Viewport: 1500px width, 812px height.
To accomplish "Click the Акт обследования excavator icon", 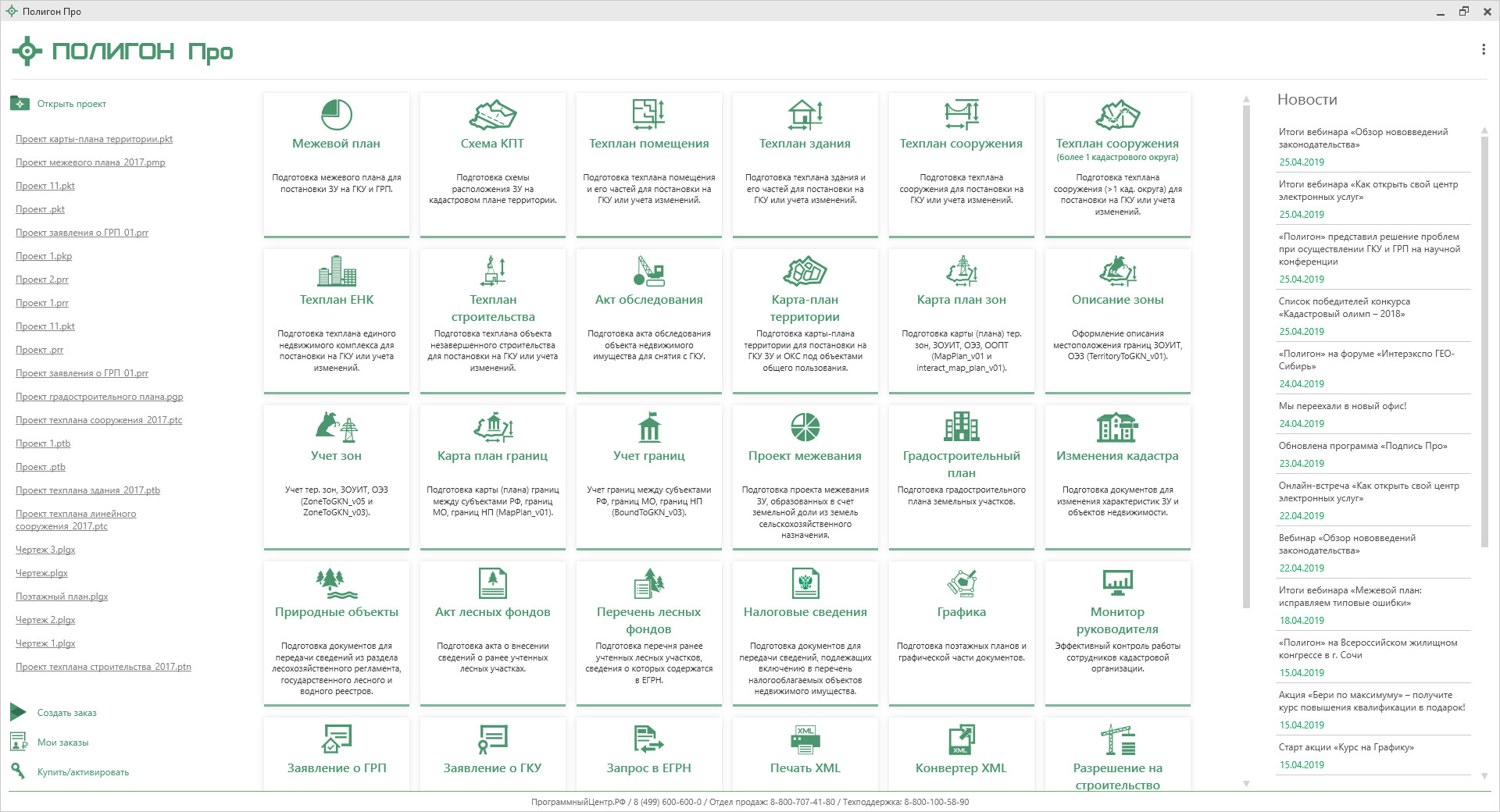I will 649,271.
